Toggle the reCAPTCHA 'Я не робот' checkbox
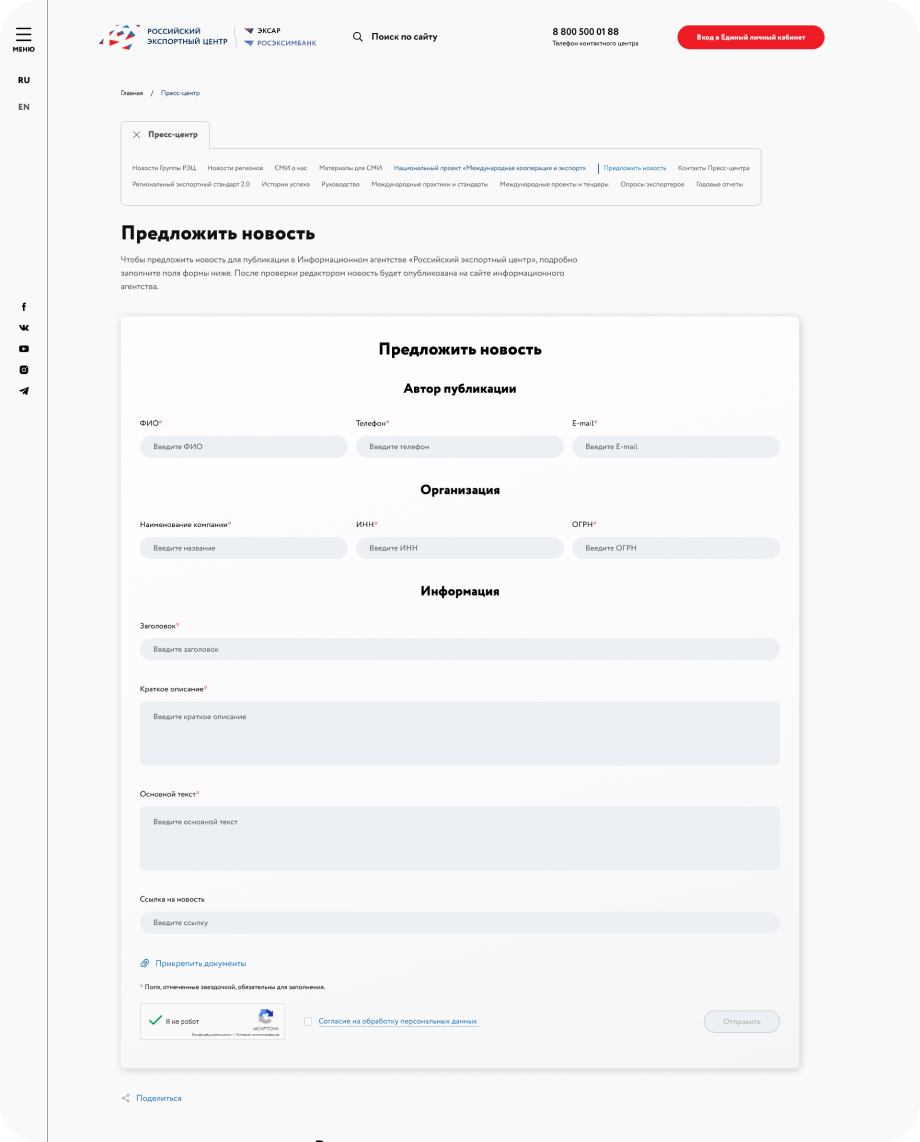Image resolution: width=920 pixels, height=1142 pixels. click(155, 1021)
